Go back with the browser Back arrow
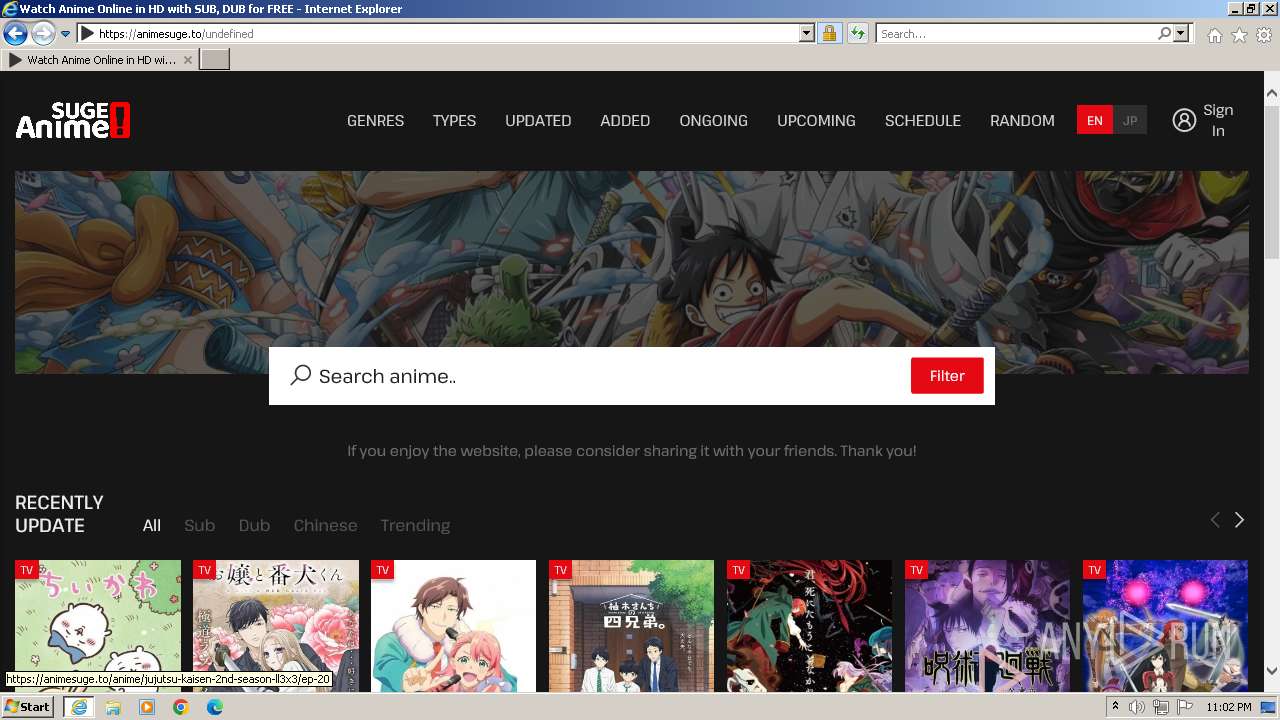Screen dimensions: 1280x720 15,33
